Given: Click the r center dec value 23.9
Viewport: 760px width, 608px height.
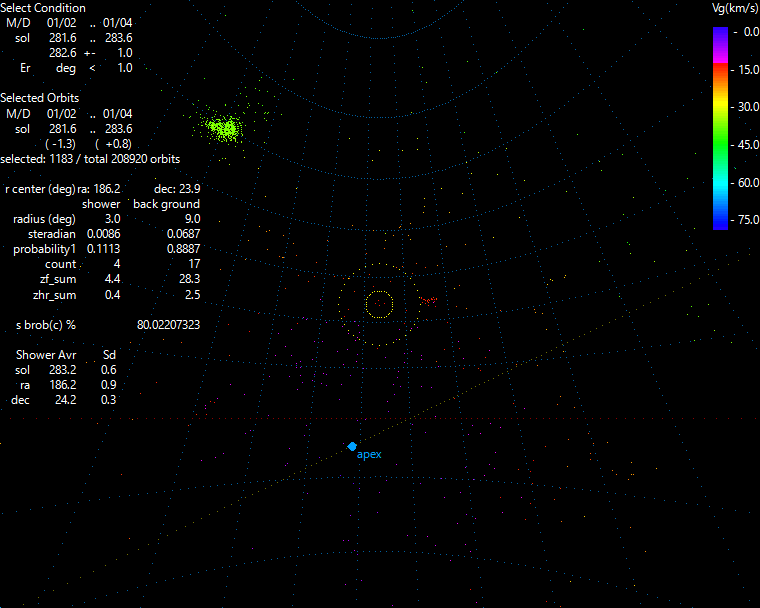Looking at the screenshot, I should (190, 188).
